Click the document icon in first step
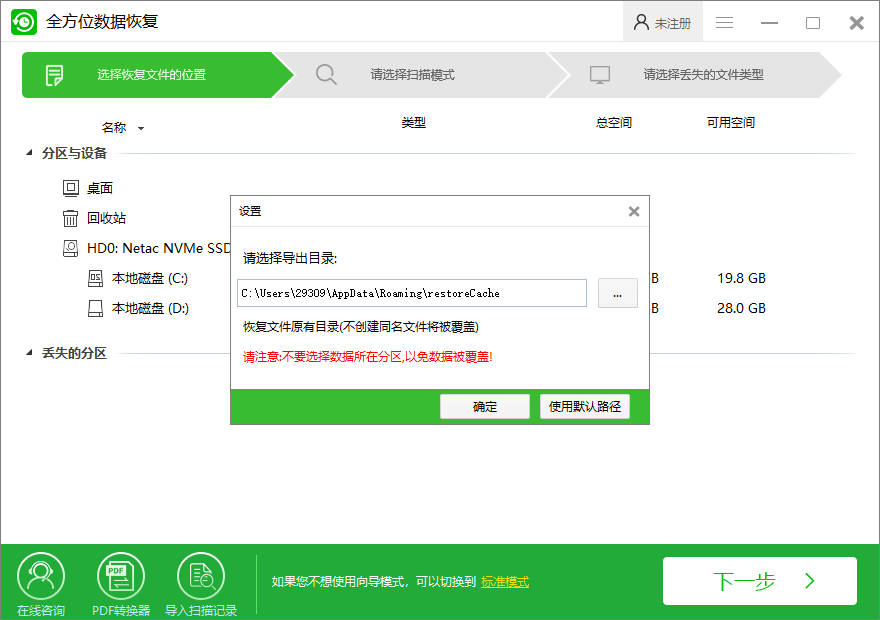 (54, 75)
